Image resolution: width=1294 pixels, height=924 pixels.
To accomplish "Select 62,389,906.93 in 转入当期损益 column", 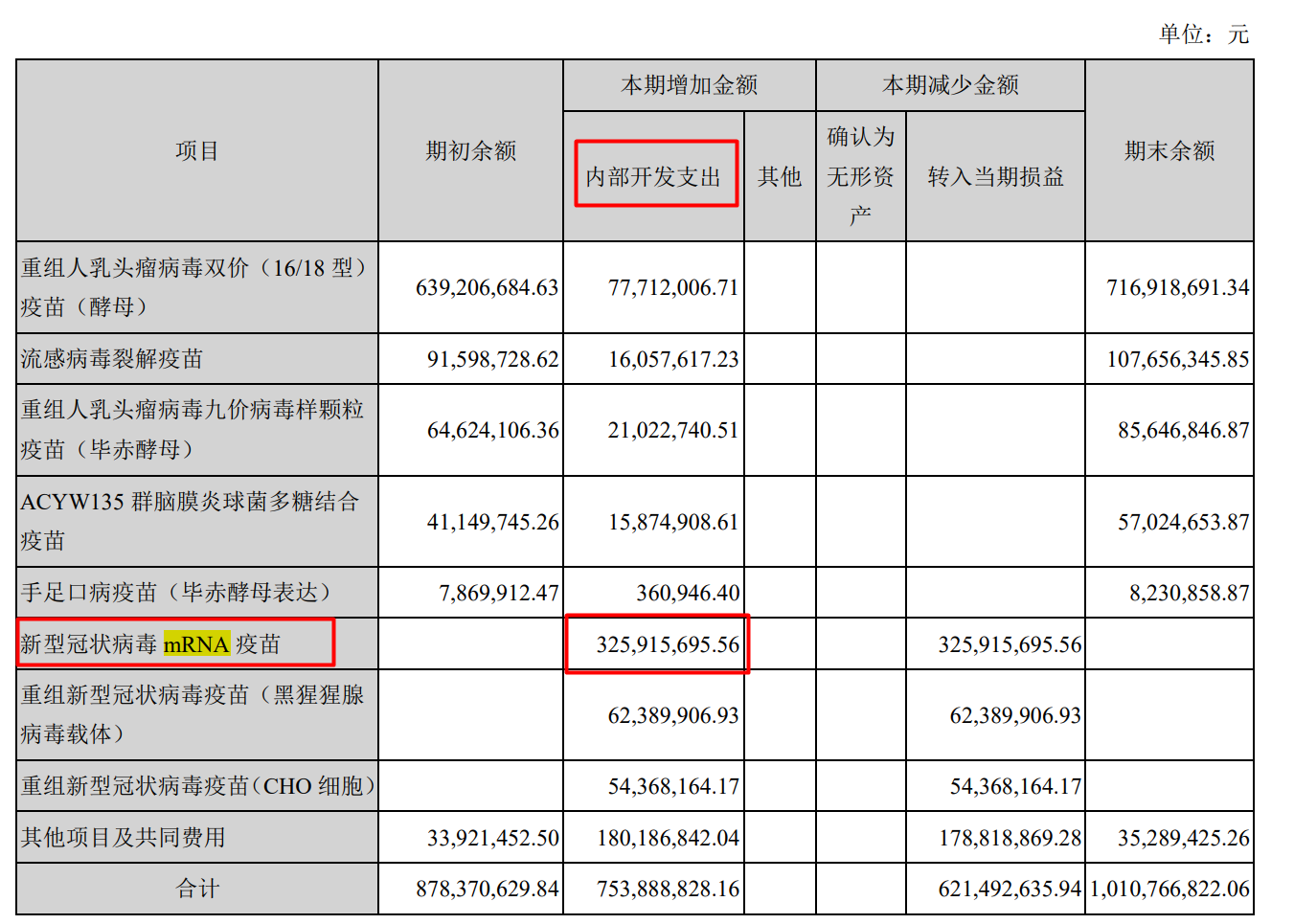I will tap(1015, 715).
